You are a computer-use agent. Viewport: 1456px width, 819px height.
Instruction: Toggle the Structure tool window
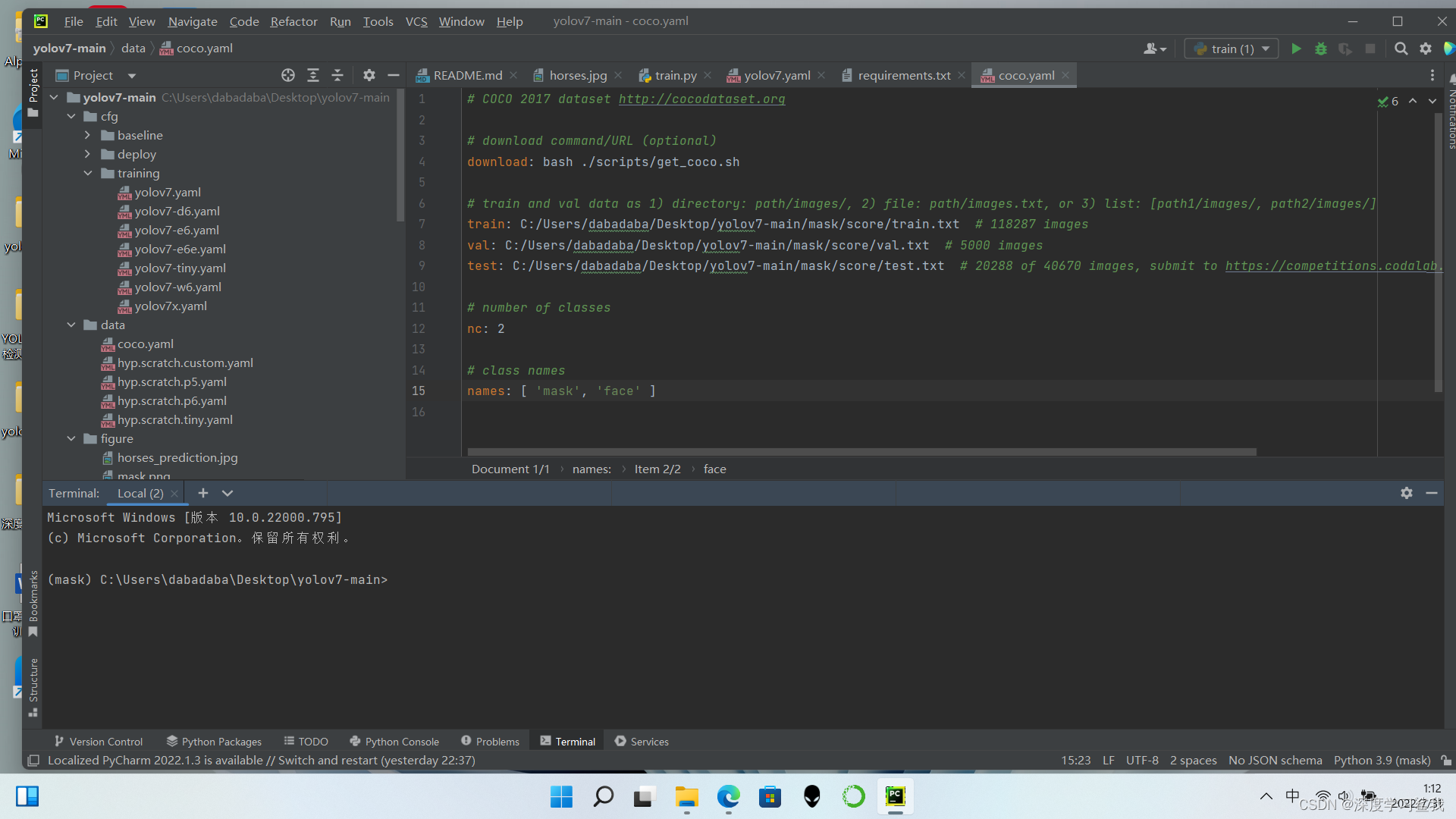33,686
